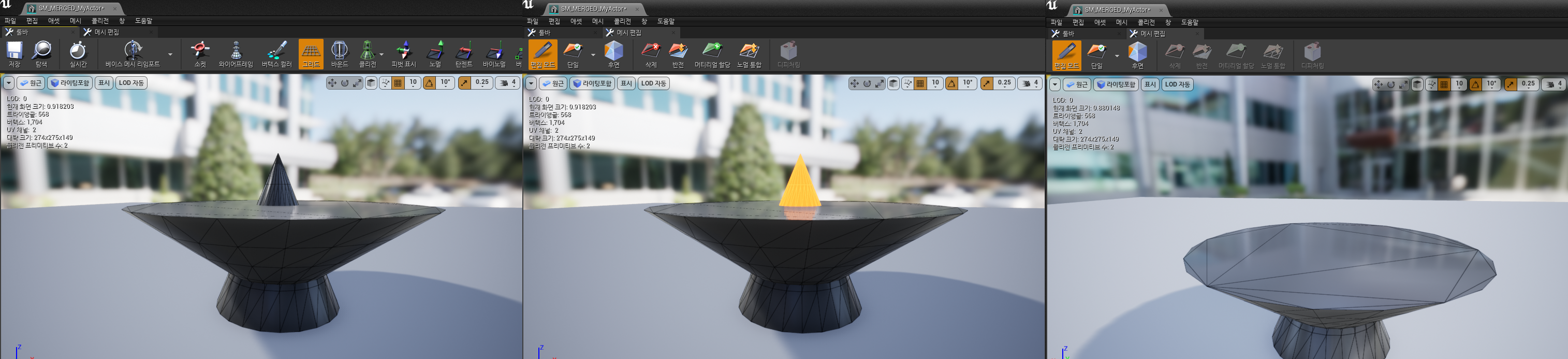This screenshot has width=1568, height=359.
Task: Toggle Wireframe (와이어프레임) icon in left window
Action: point(236,54)
